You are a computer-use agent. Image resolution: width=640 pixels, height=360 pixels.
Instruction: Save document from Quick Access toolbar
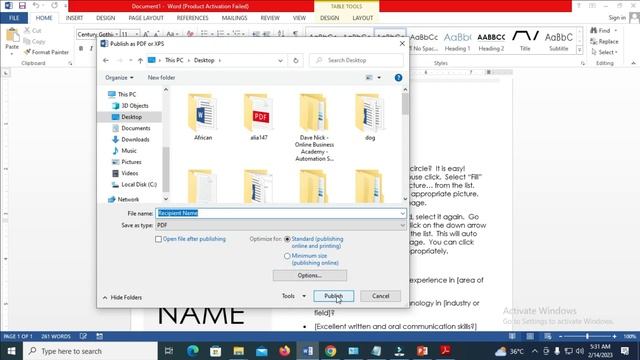[22, 6]
